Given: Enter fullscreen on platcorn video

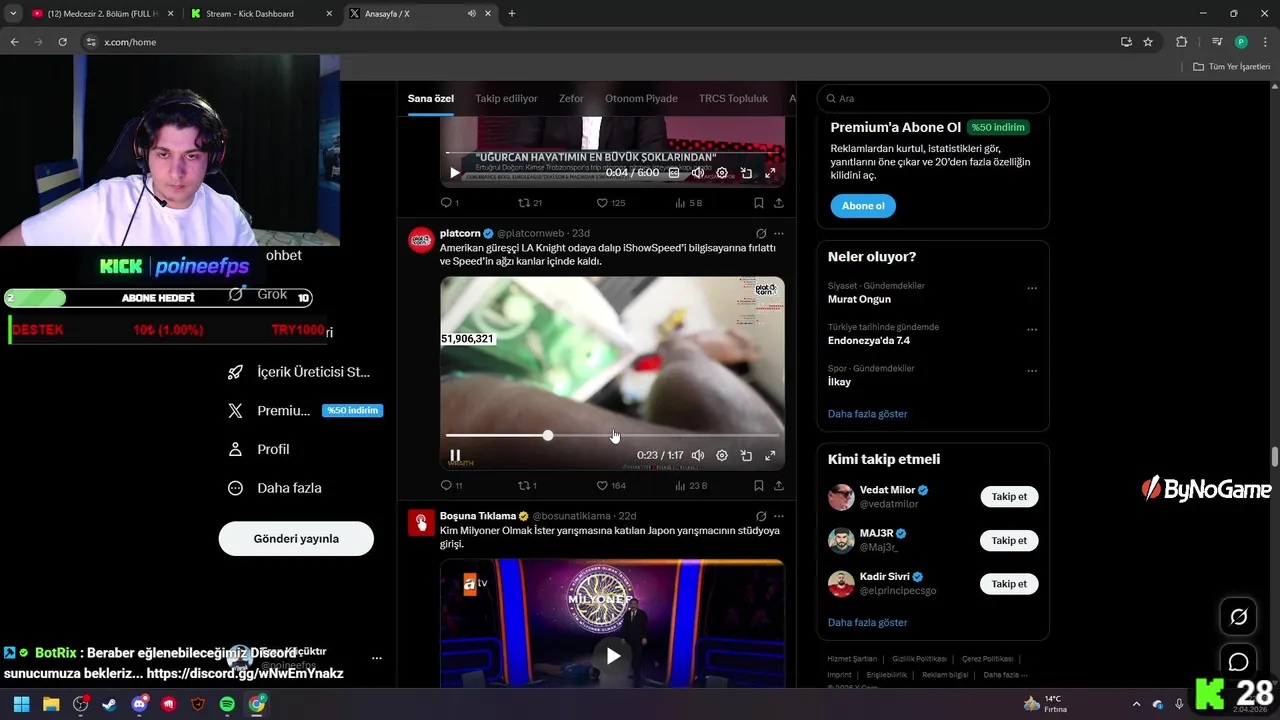Looking at the screenshot, I should (x=770, y=455).
